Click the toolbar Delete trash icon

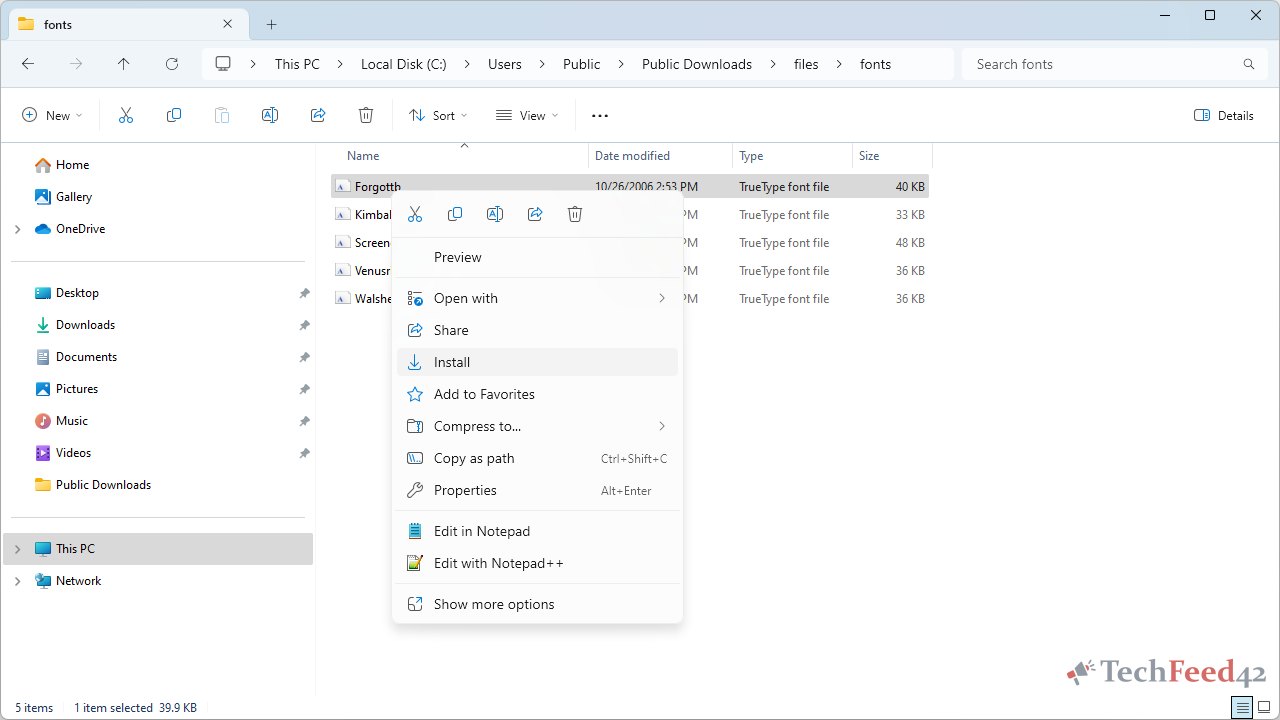(366, 115)
